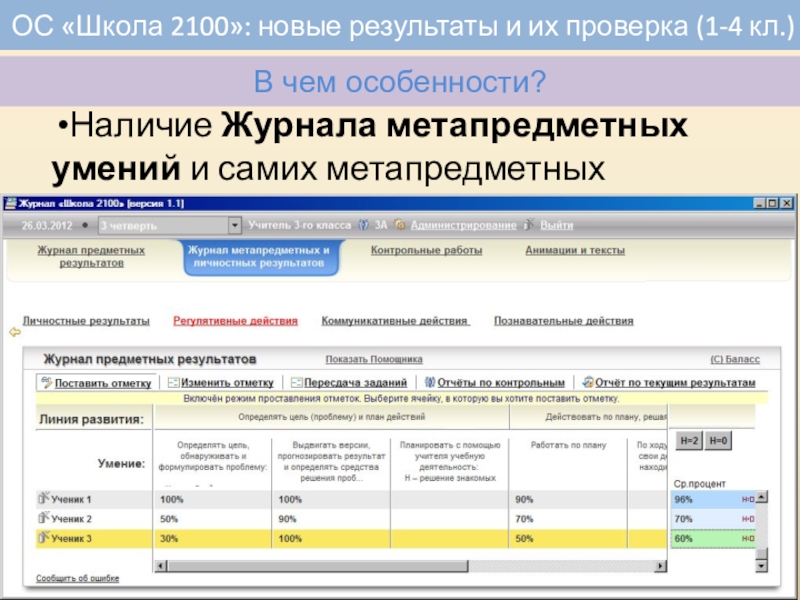Click Показать Помощника link
Viewport: 800px width, 600px height.
click(374, 360)
